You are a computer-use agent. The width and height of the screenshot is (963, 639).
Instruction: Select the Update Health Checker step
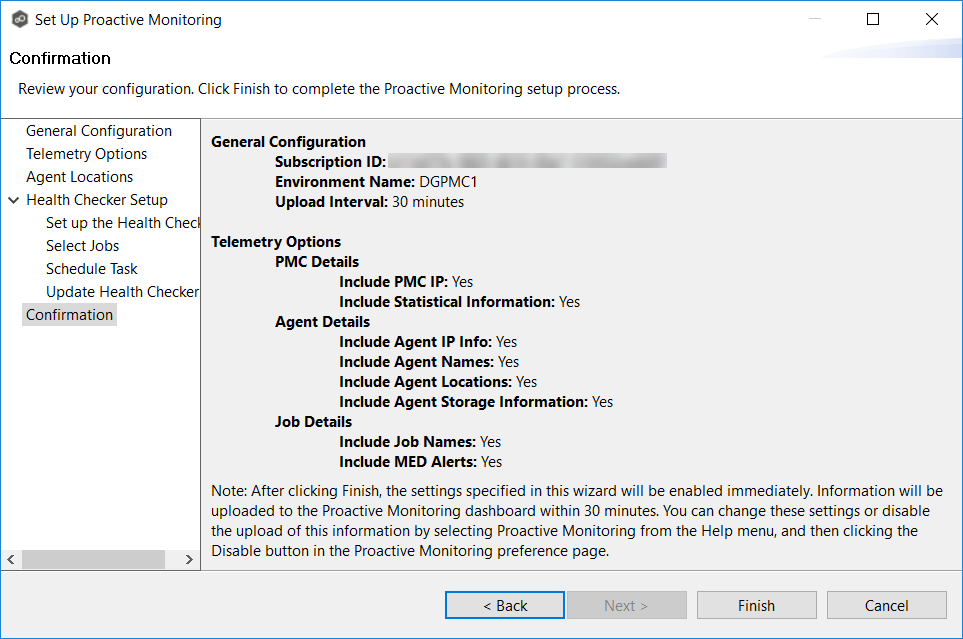click(x=122, y=292)
